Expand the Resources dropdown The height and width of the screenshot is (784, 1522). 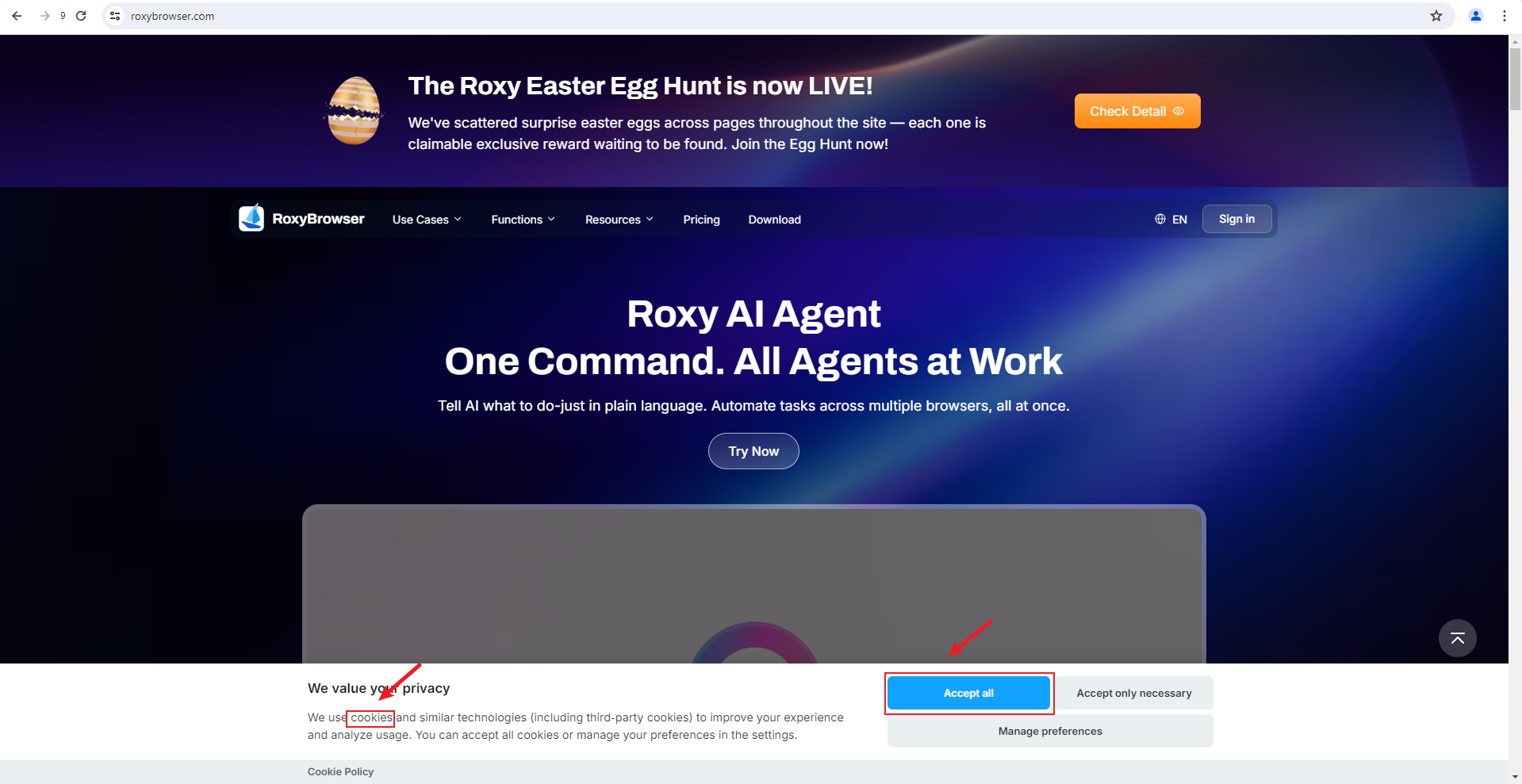coord(619,220)
